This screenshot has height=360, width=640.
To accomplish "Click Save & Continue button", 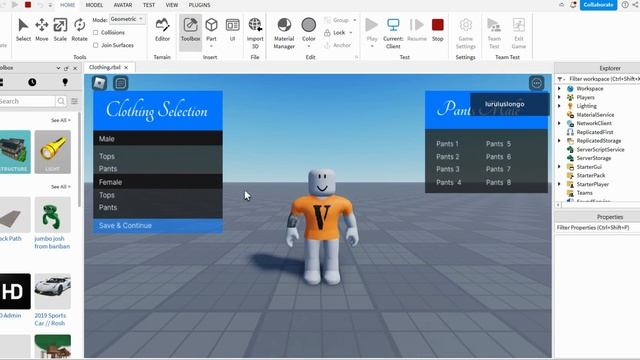I will click(158, 225).
